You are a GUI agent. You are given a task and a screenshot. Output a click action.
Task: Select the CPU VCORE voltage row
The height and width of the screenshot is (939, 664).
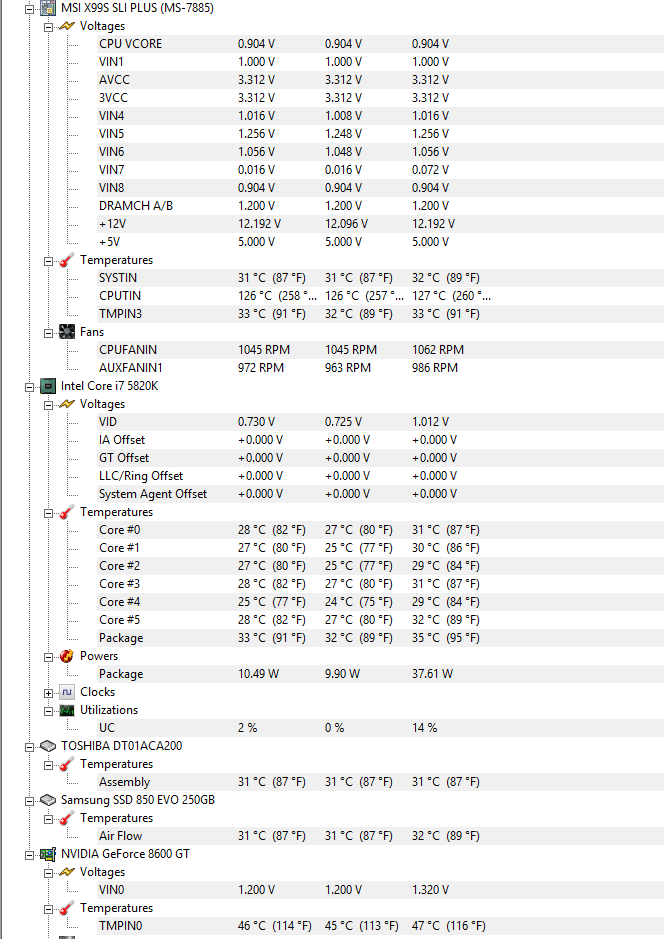(380, 44)
